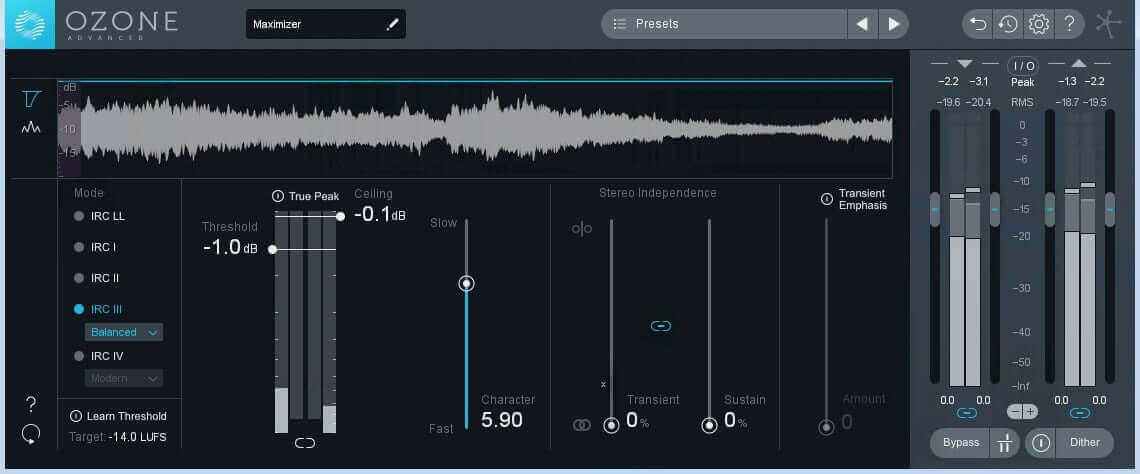Open module help question mark at bottom left
The image size is (1140, 474).
point(31,405)
